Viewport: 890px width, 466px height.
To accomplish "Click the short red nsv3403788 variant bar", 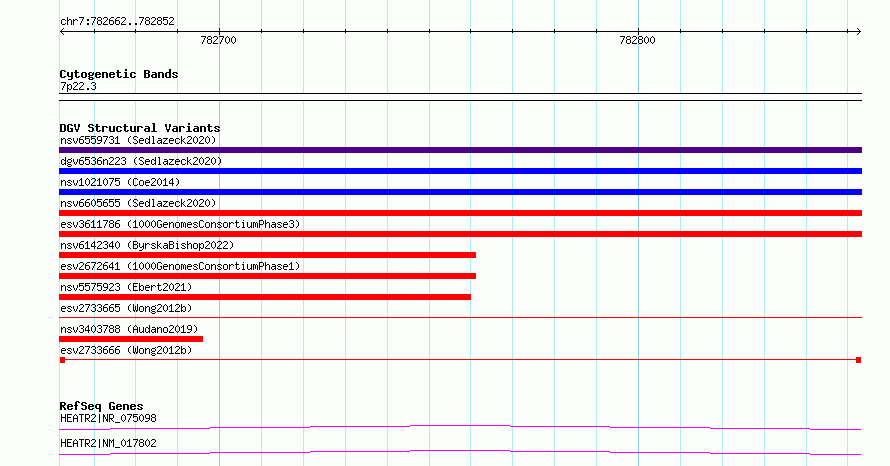I will (x=131, y=339).
